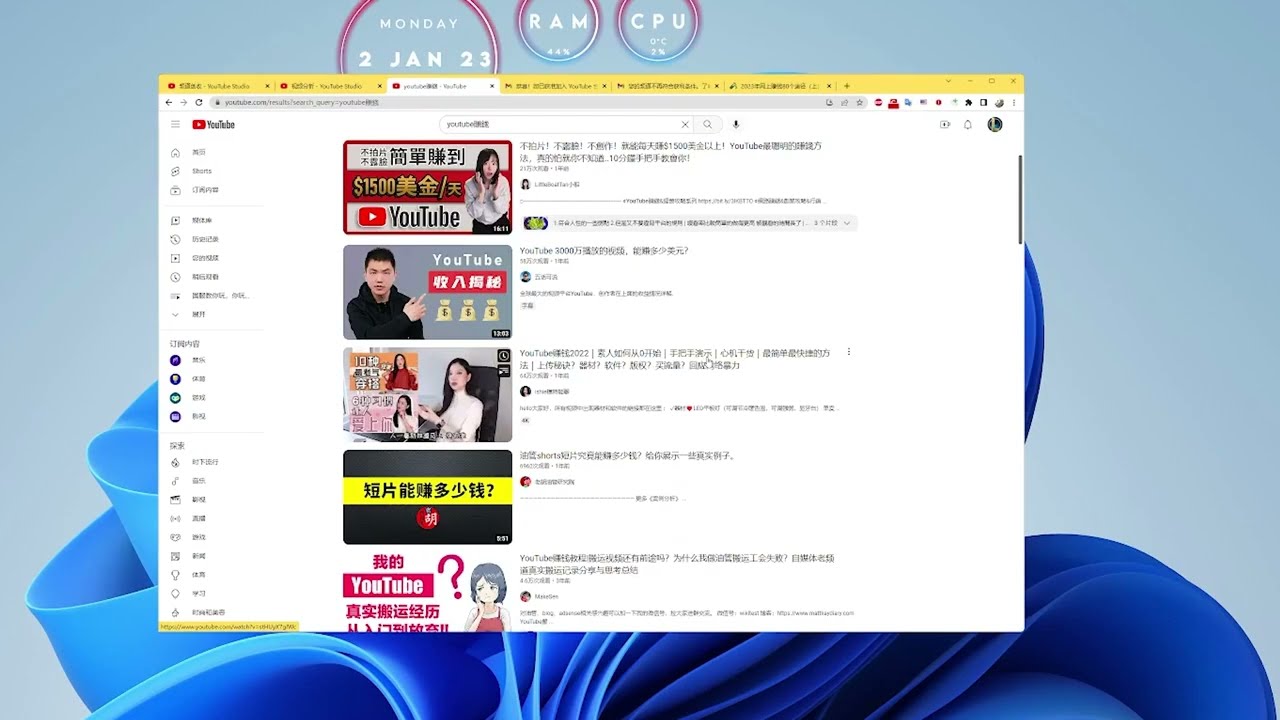The width and height of the screenshot is (1280, 720).
Task: Add the YouTube赚钱2022 video to Watch later
Action: click(503, 356)
